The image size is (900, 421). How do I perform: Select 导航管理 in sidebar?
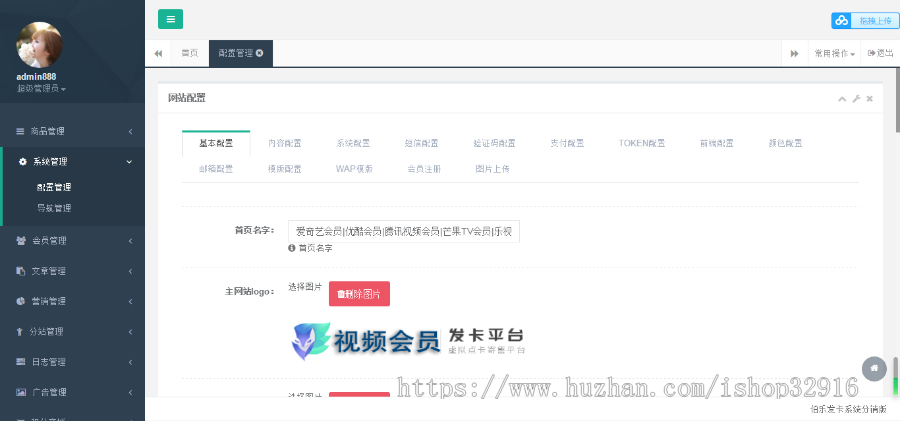(x=54, y=208)
